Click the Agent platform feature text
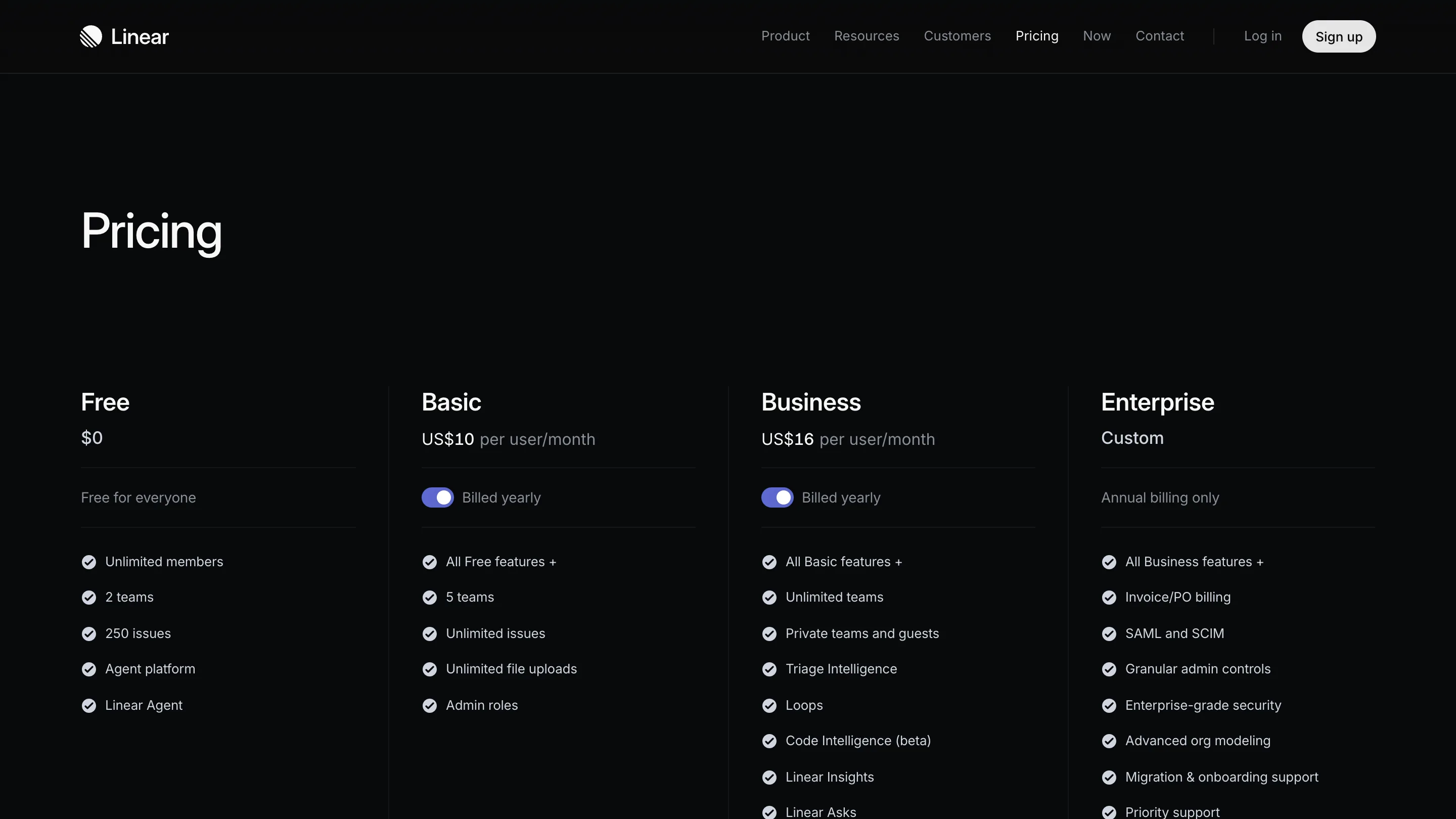The image size is (1456, 819). point(150,669)
